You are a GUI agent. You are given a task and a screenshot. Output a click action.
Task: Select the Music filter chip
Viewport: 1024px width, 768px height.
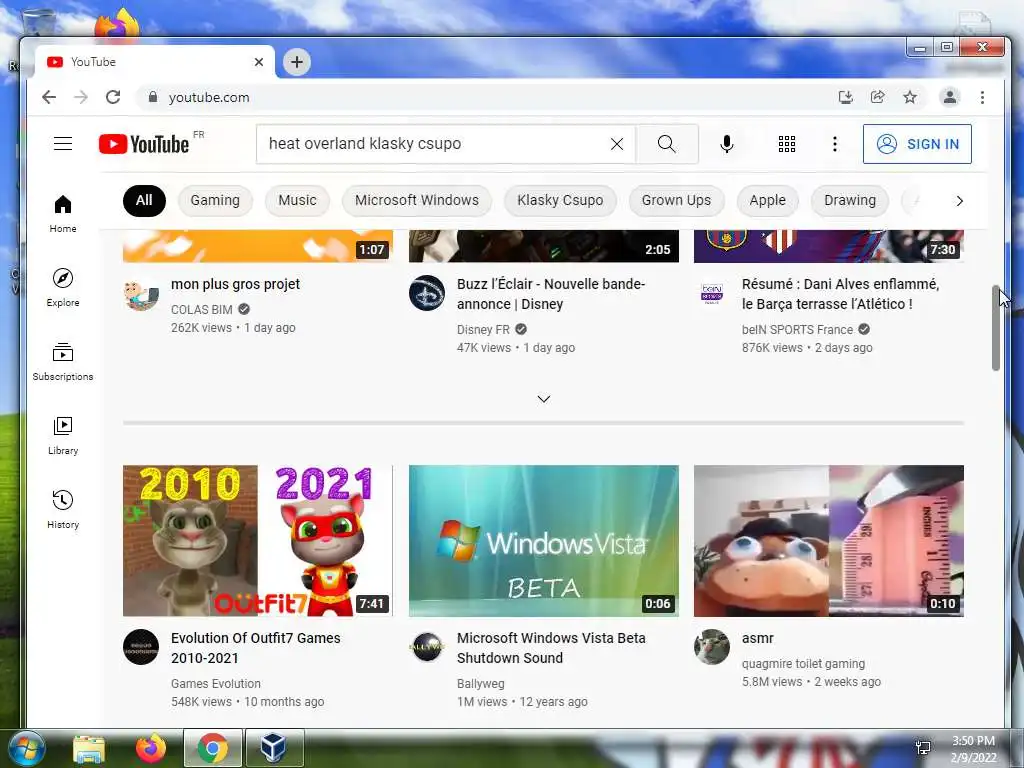[x=297, y=200]
